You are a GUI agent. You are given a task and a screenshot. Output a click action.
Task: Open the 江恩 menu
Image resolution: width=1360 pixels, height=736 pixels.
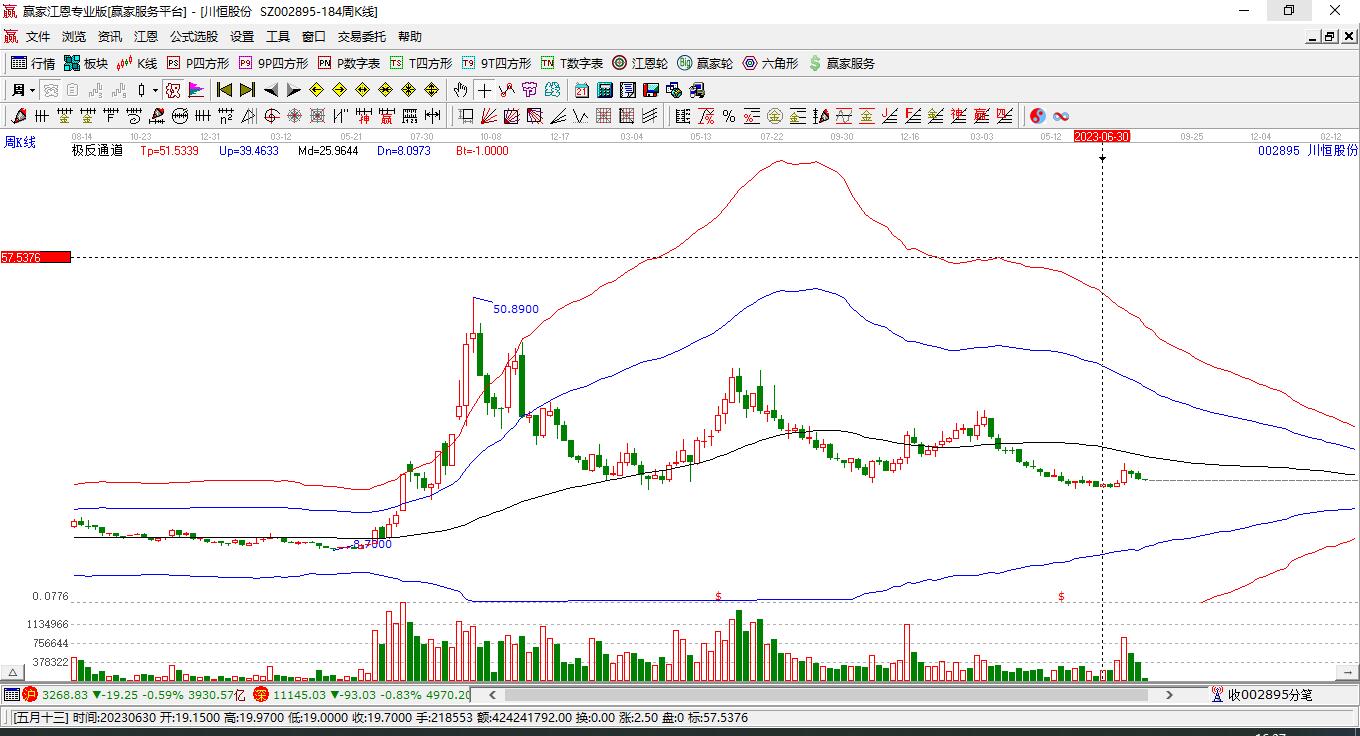146,37
